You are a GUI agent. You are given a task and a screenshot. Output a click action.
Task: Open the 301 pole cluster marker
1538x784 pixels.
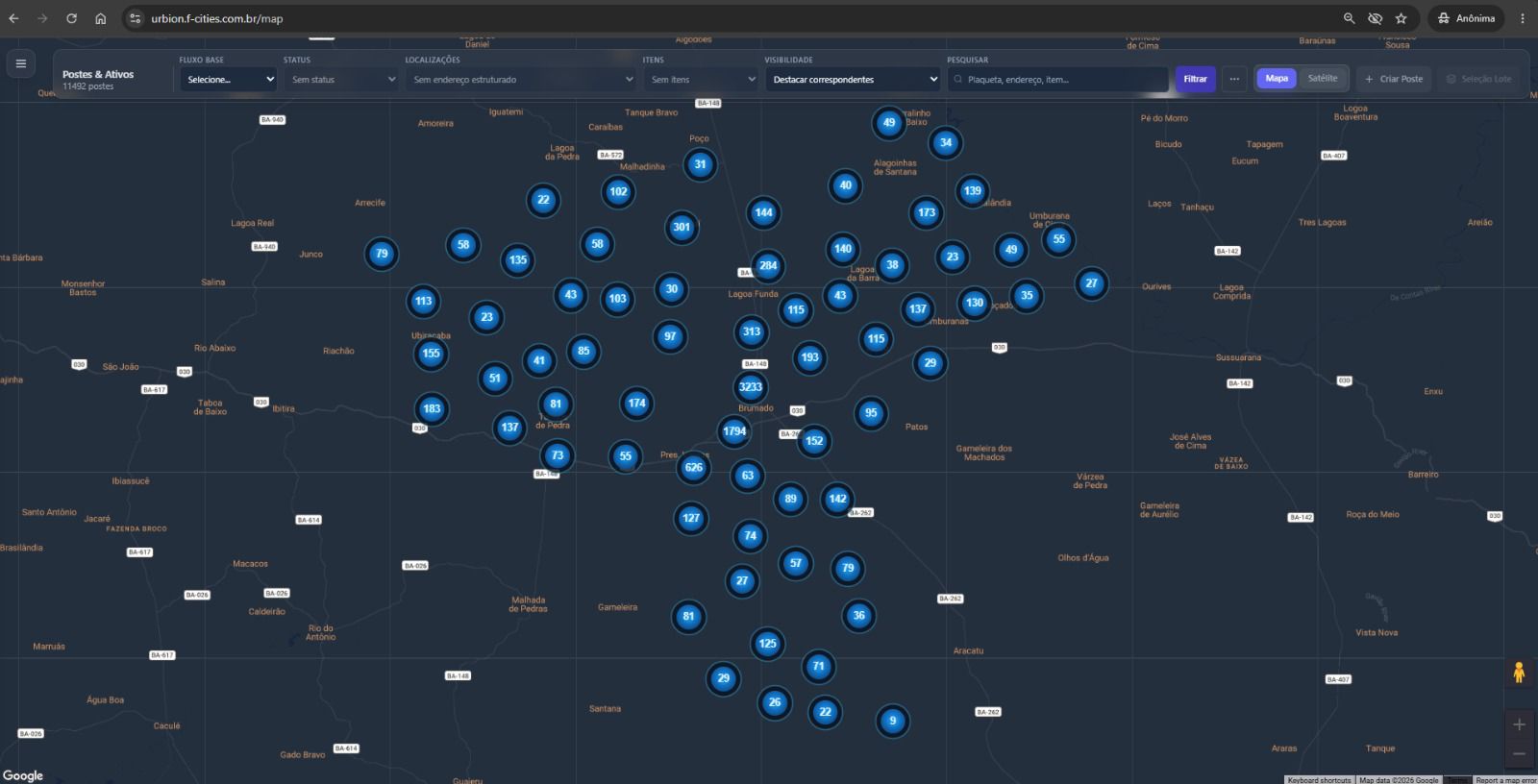[x=682, y=228]
